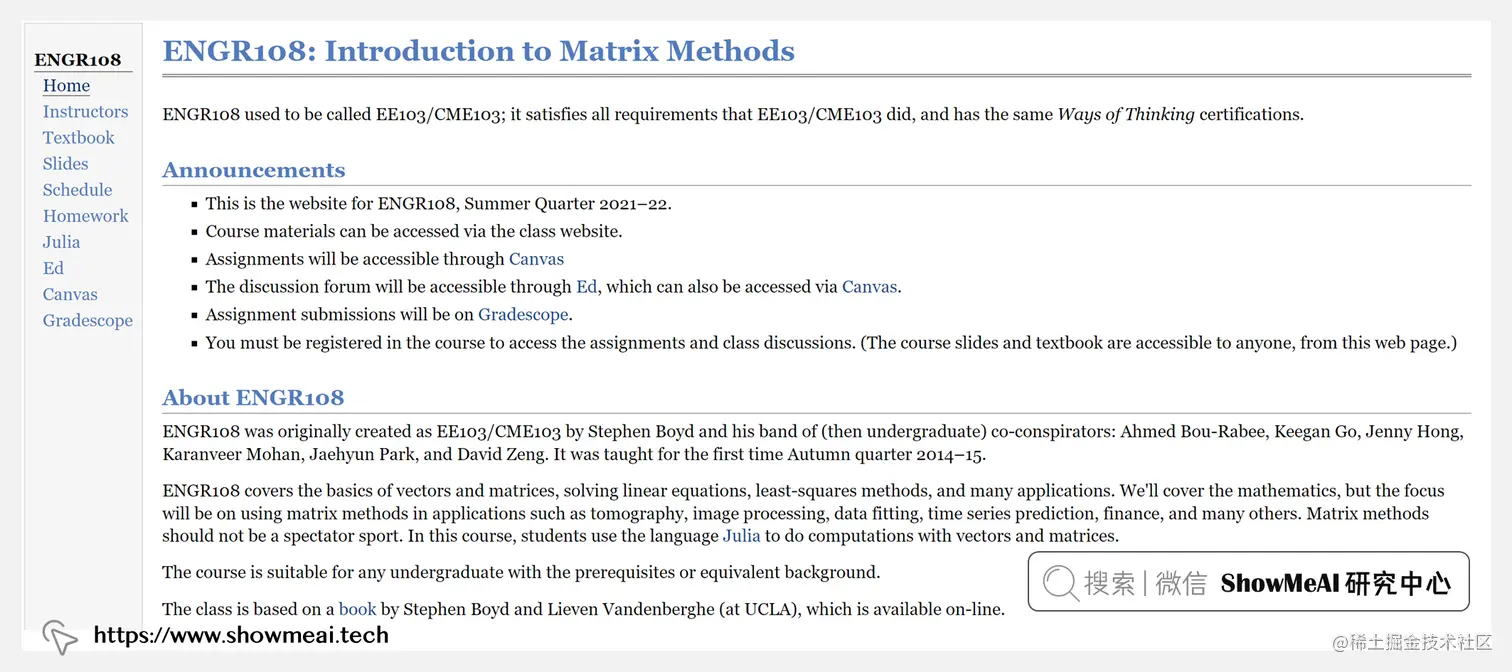Click the Ed discussion forum link
Viewport: 1512px width, 672px height.
coord(587,286)
